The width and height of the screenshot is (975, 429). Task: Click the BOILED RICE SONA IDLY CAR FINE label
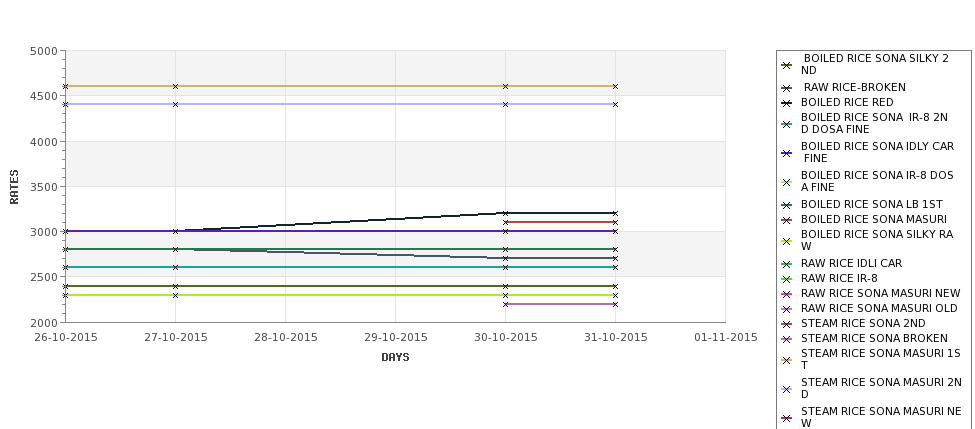tap(877, 152)
